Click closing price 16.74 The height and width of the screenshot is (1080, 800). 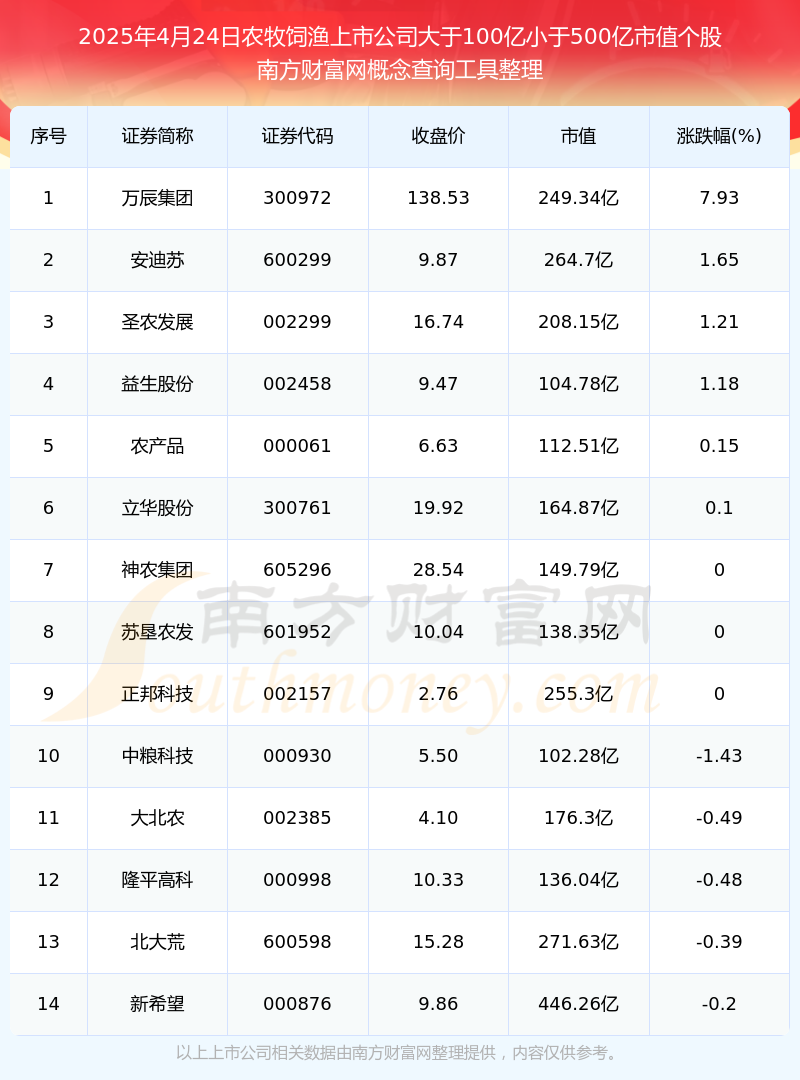[x=438, y=322]
